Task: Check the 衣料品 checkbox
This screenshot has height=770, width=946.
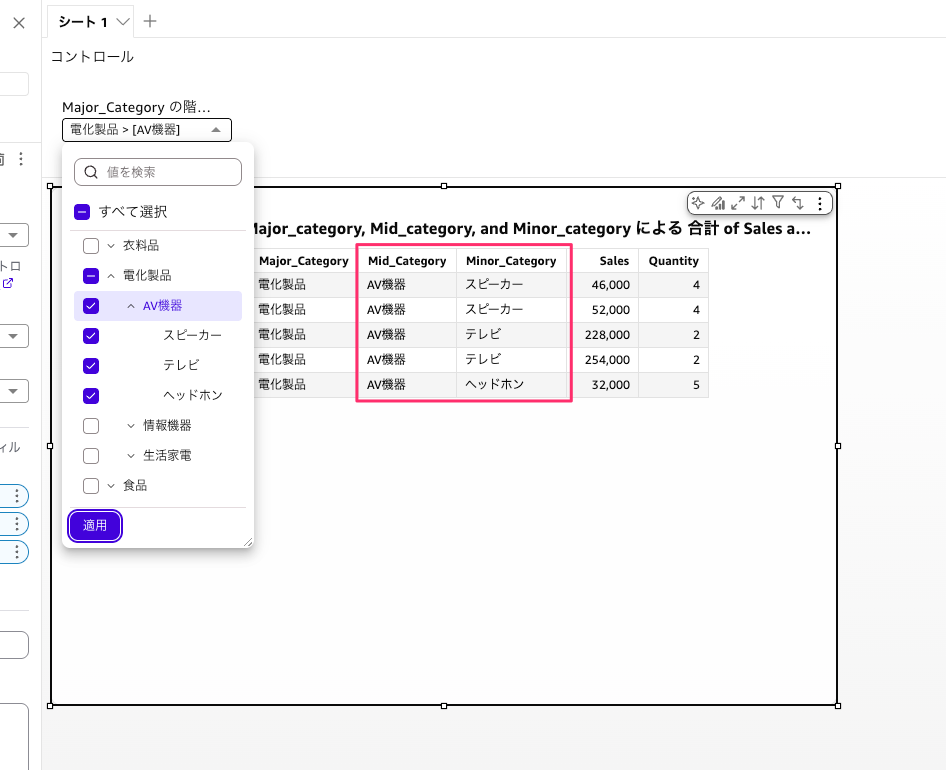Action: point(91,246)
